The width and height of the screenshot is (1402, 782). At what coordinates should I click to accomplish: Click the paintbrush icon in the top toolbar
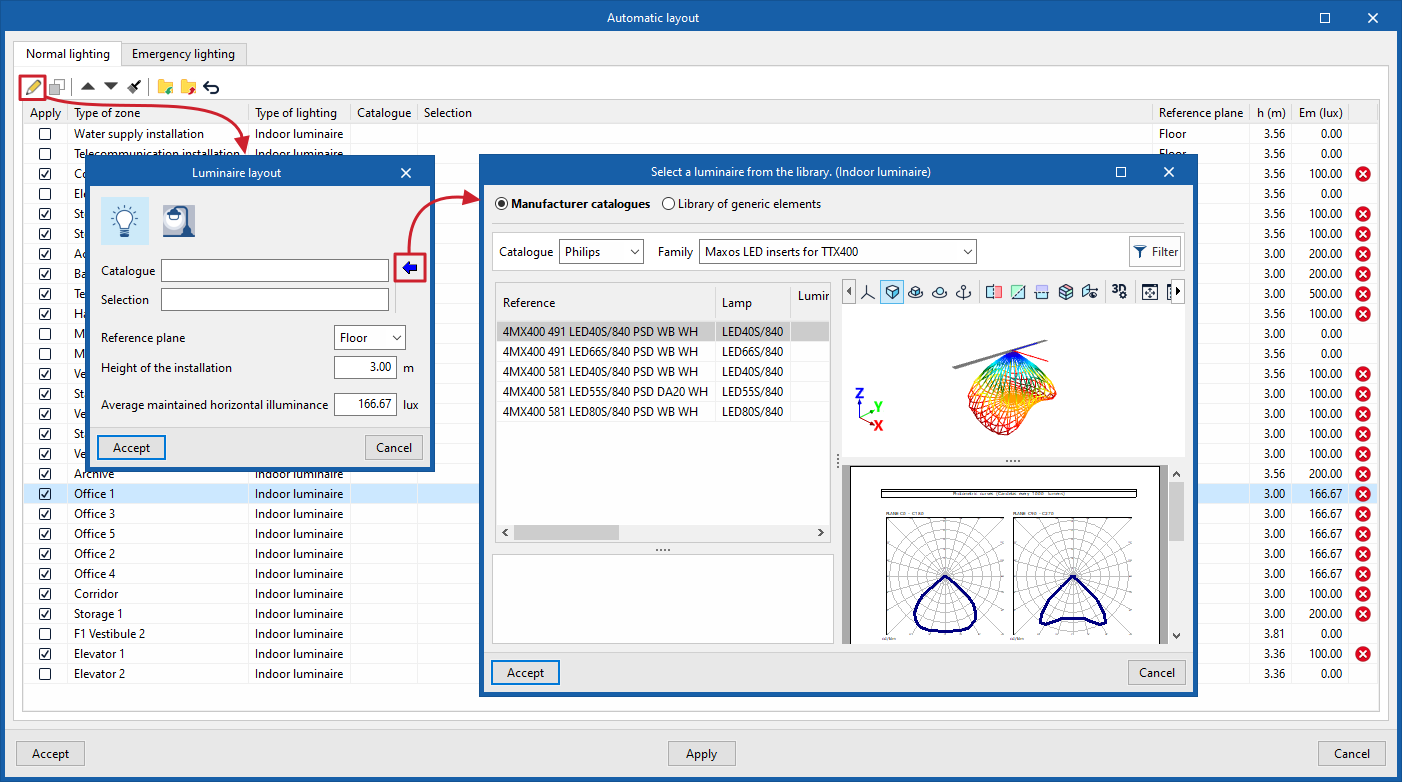click(135, 87)
